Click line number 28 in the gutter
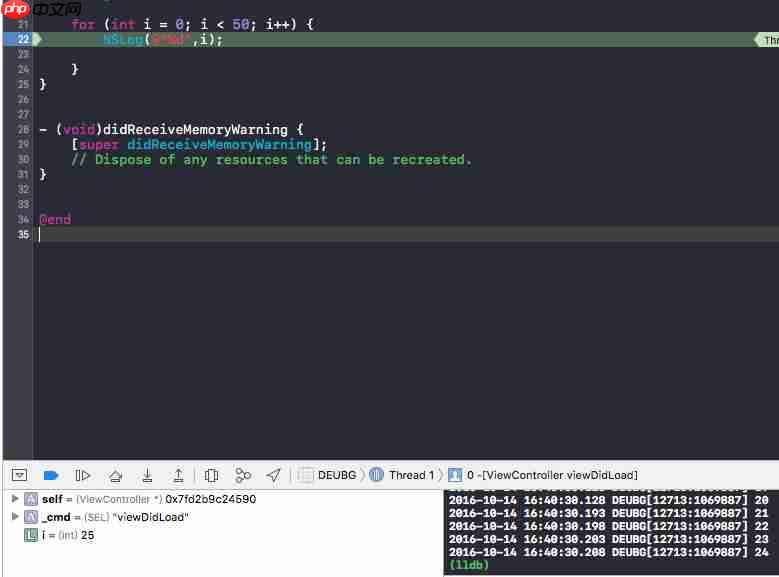Image resolution: width=779 pixels, height=577 pixels. pos(23,129)
